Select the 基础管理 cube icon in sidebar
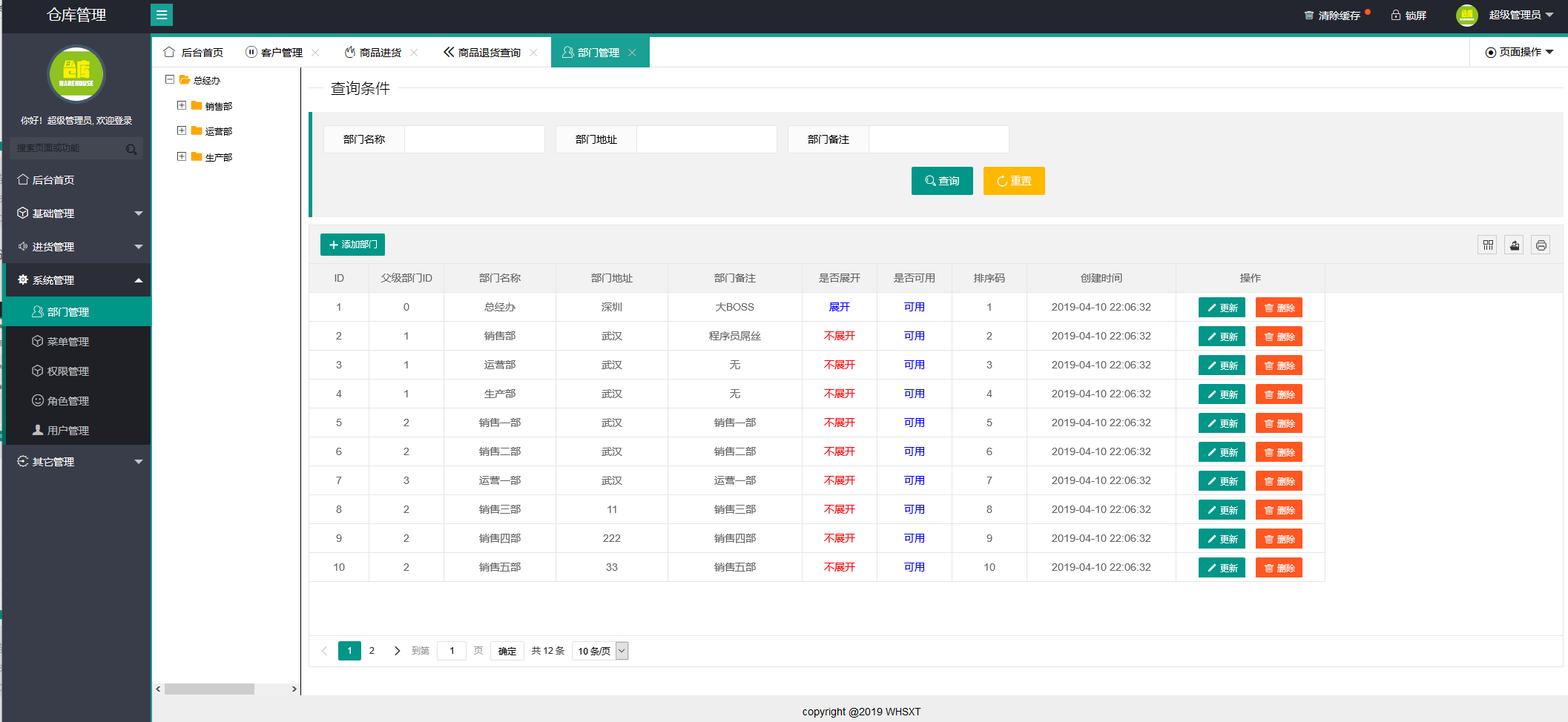The height and width of the screenshot is (722, 1568). [x=22, y=213]
